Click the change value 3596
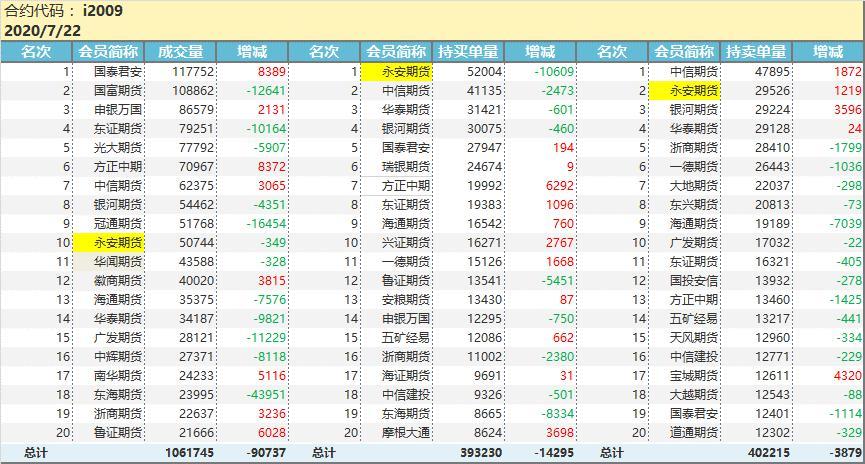The image size is (865, 464). [848, 110]
